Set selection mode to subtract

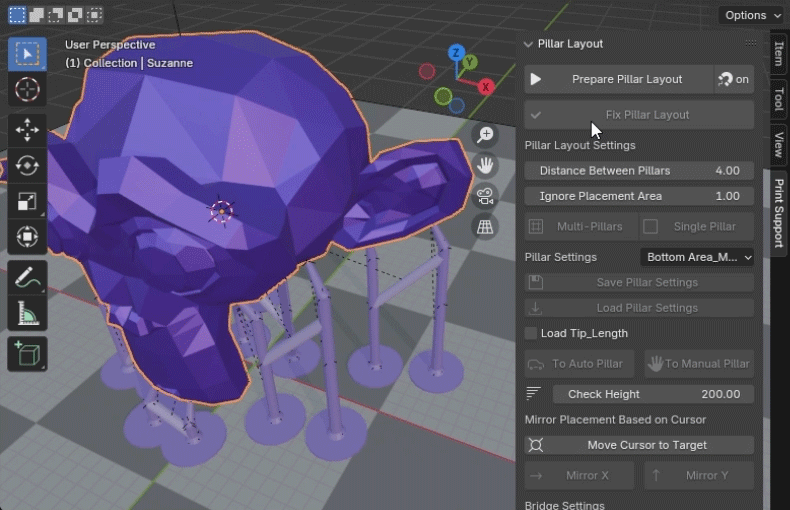55,15
